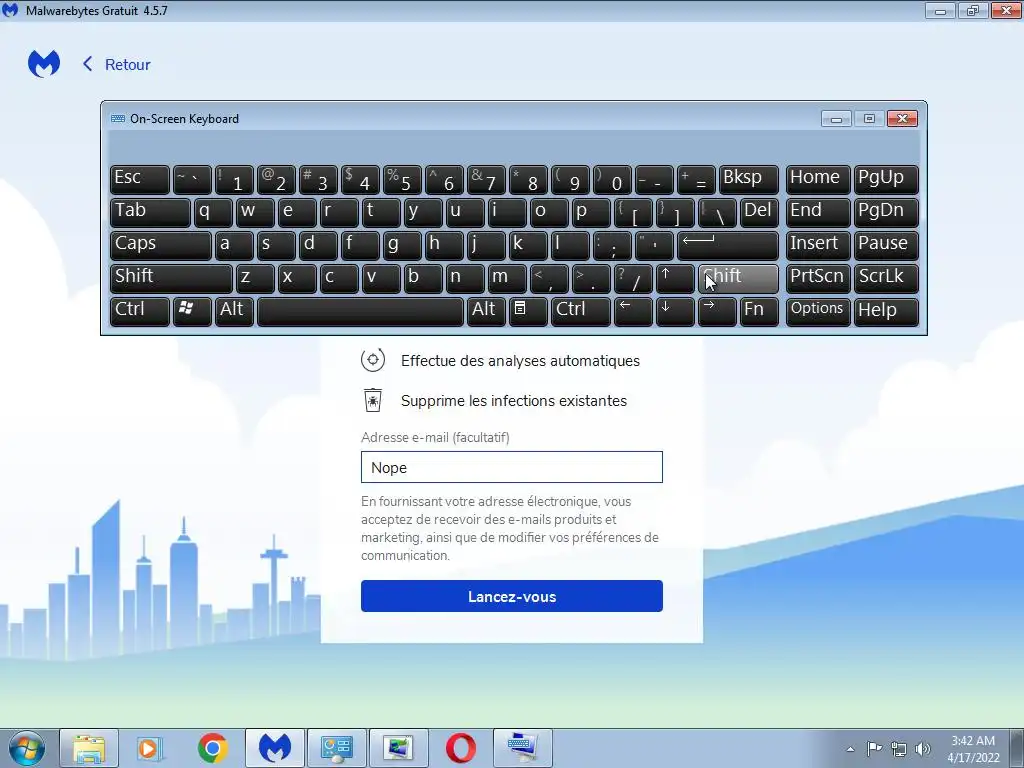Viewport: 1024px width, 768px height.
Task: Tap the left arrow key
Action: point(633,311)
